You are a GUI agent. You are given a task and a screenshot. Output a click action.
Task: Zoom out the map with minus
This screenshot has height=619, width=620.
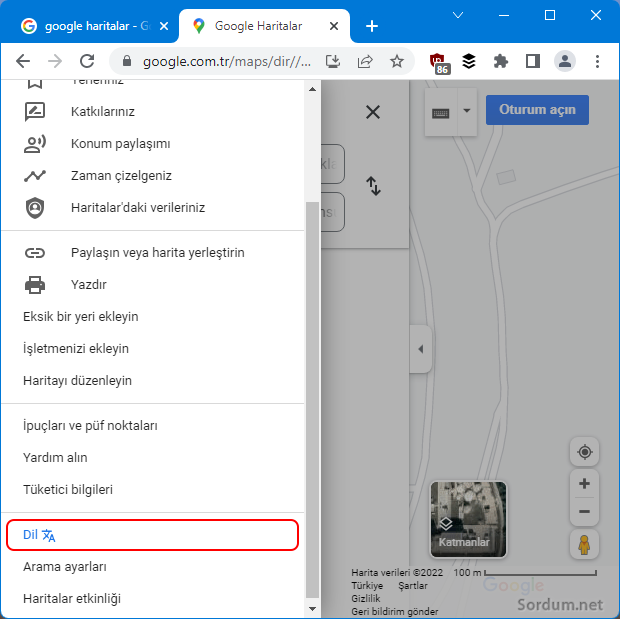coord(584,512)
